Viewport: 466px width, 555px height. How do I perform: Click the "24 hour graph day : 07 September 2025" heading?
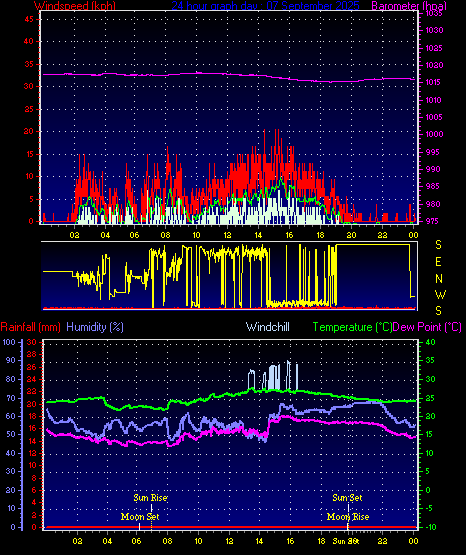[x=265, y=6]
